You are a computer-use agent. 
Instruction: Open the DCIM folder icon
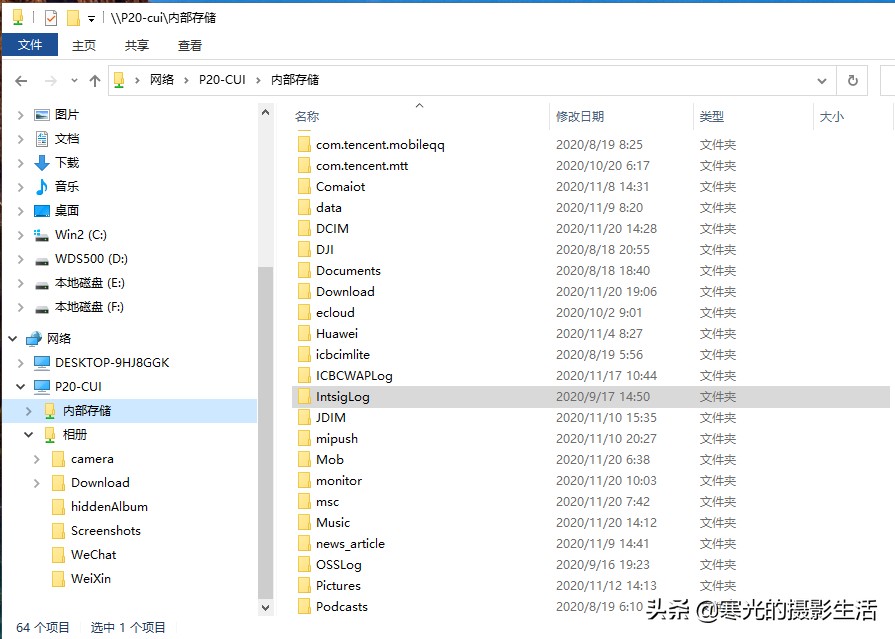306,229
